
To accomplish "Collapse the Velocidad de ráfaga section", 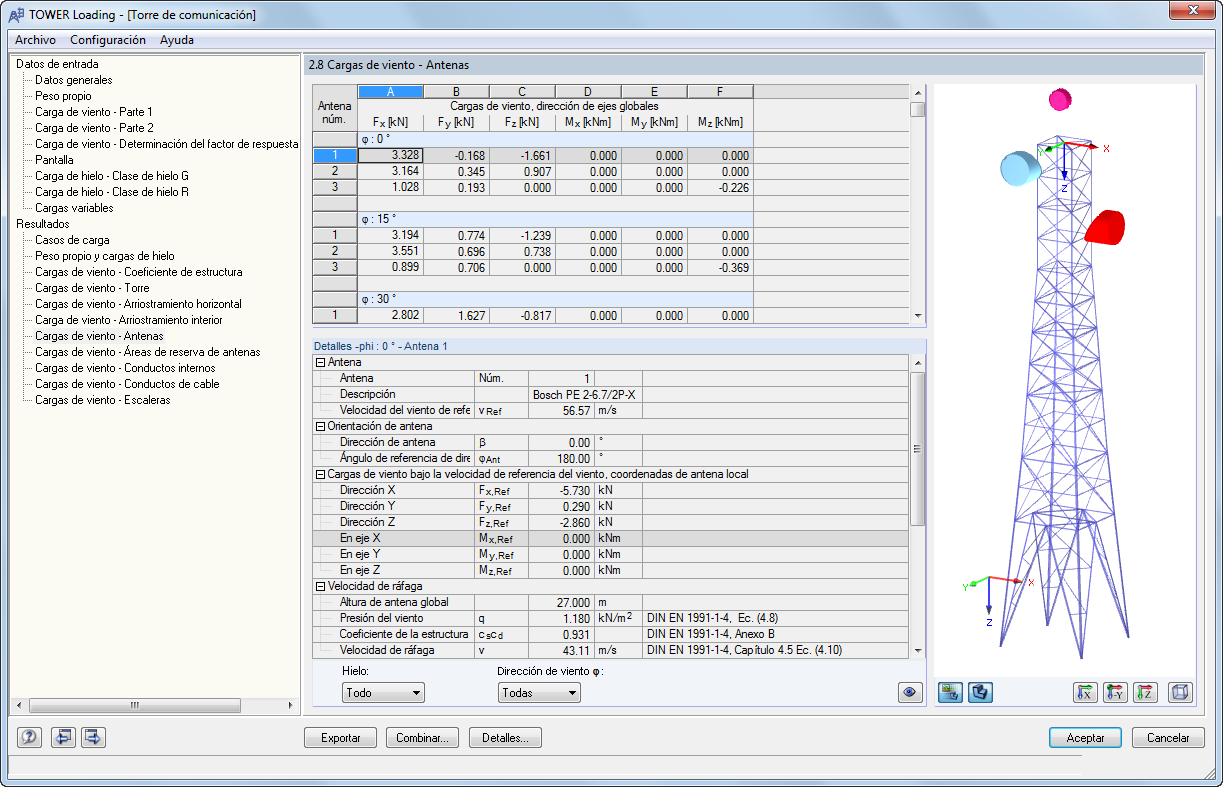I will [320, 586].
